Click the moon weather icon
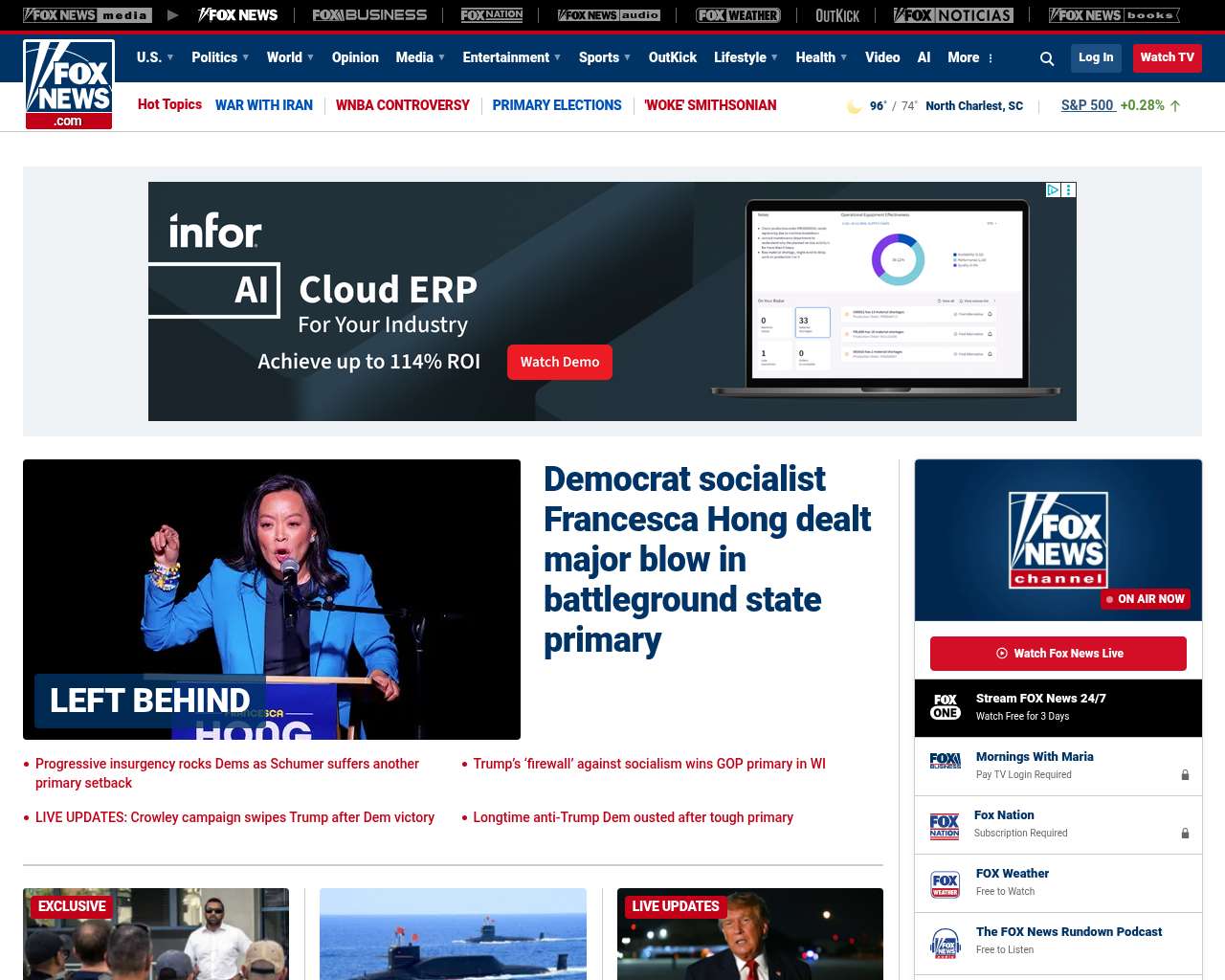The width and height of the screenshot is (1225, 980). point(854,106)
